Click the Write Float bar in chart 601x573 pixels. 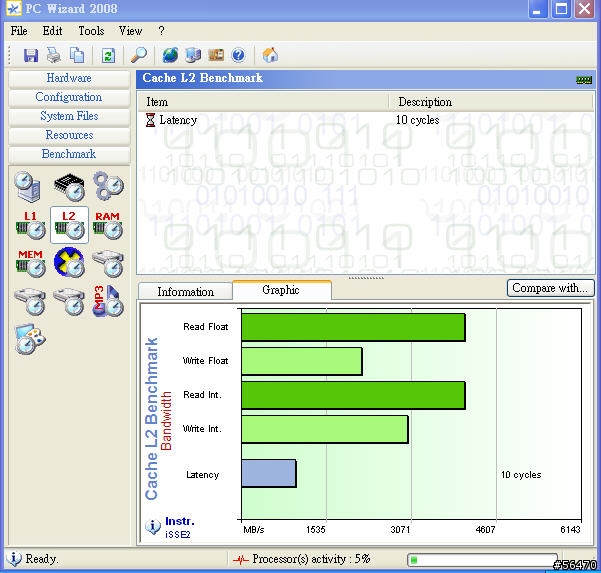(302, 361)
